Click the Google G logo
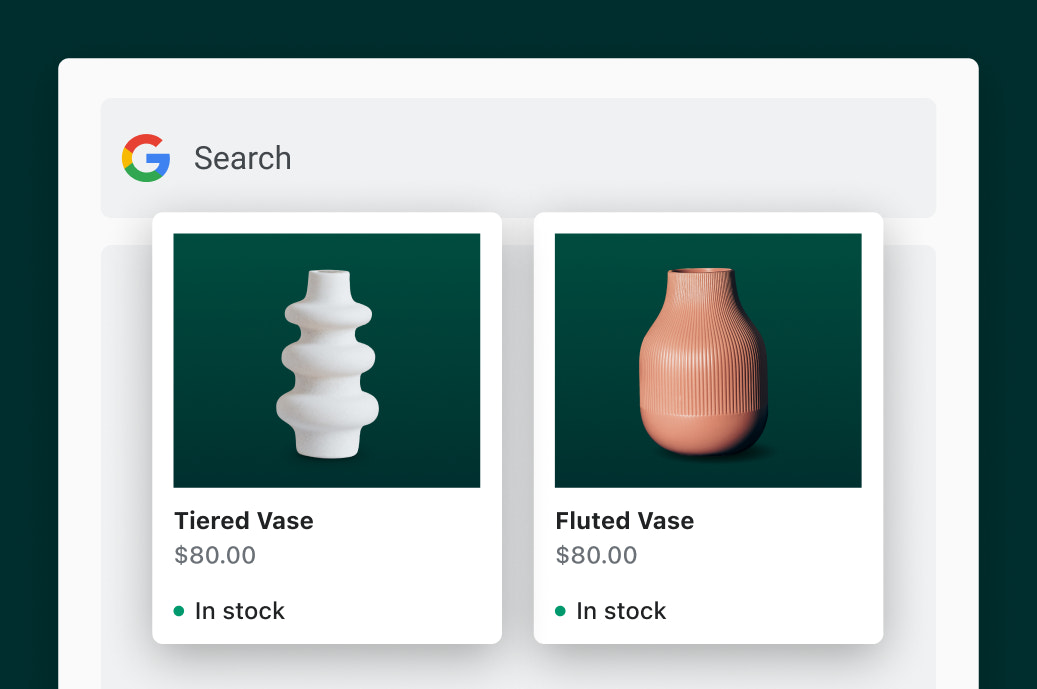The image size is (1037, 689). pyautogui.click(x=146, y=158)
